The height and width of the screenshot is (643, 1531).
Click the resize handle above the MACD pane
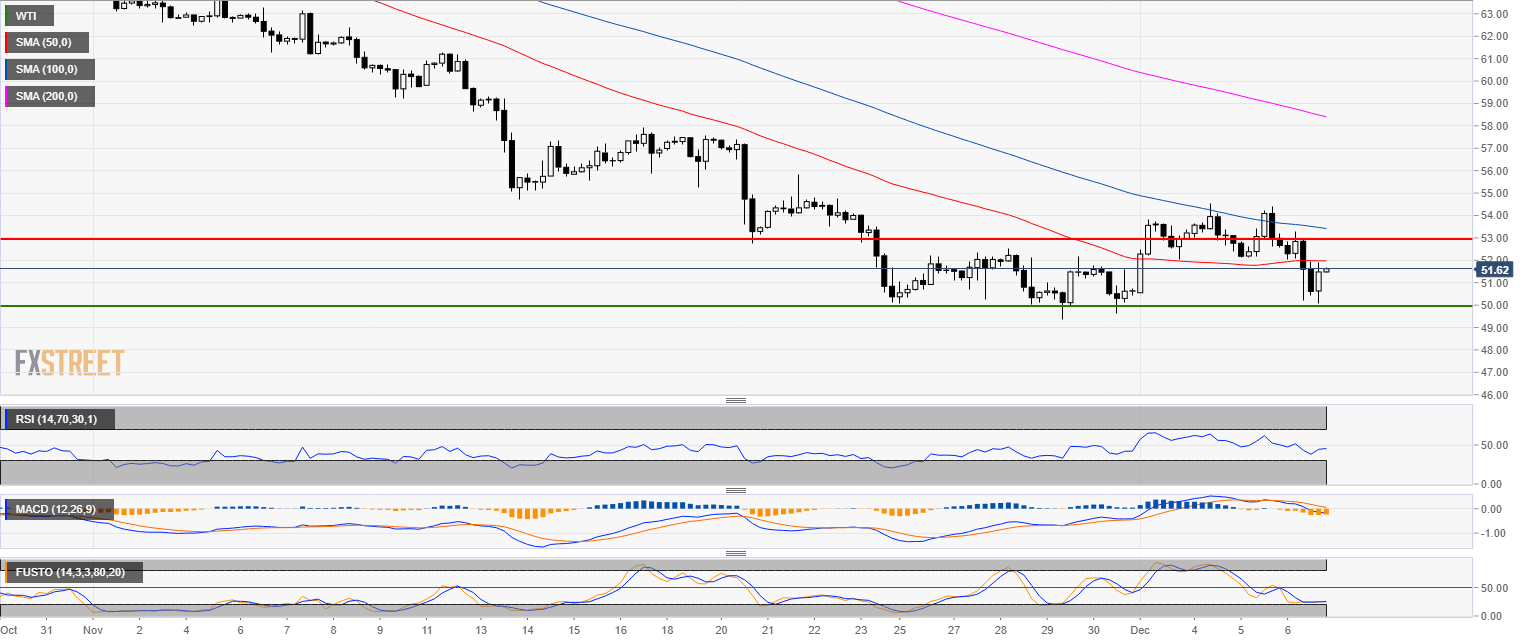[736, 490]
